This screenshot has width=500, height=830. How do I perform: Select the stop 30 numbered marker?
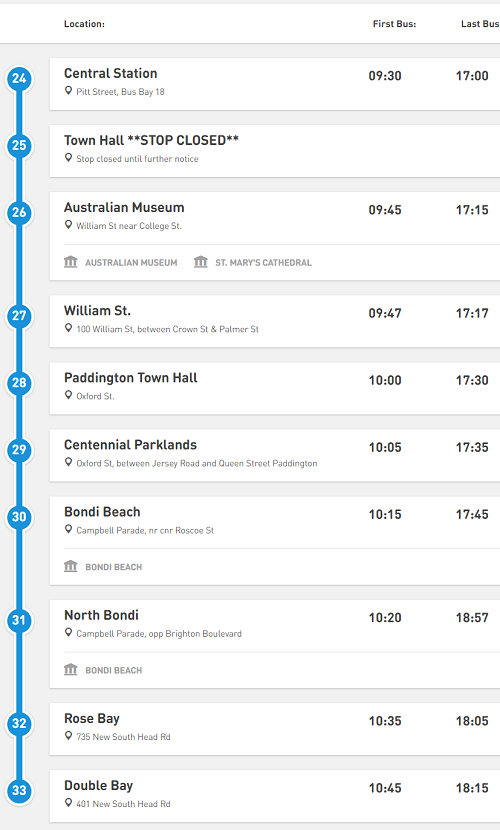coord(19,517)
